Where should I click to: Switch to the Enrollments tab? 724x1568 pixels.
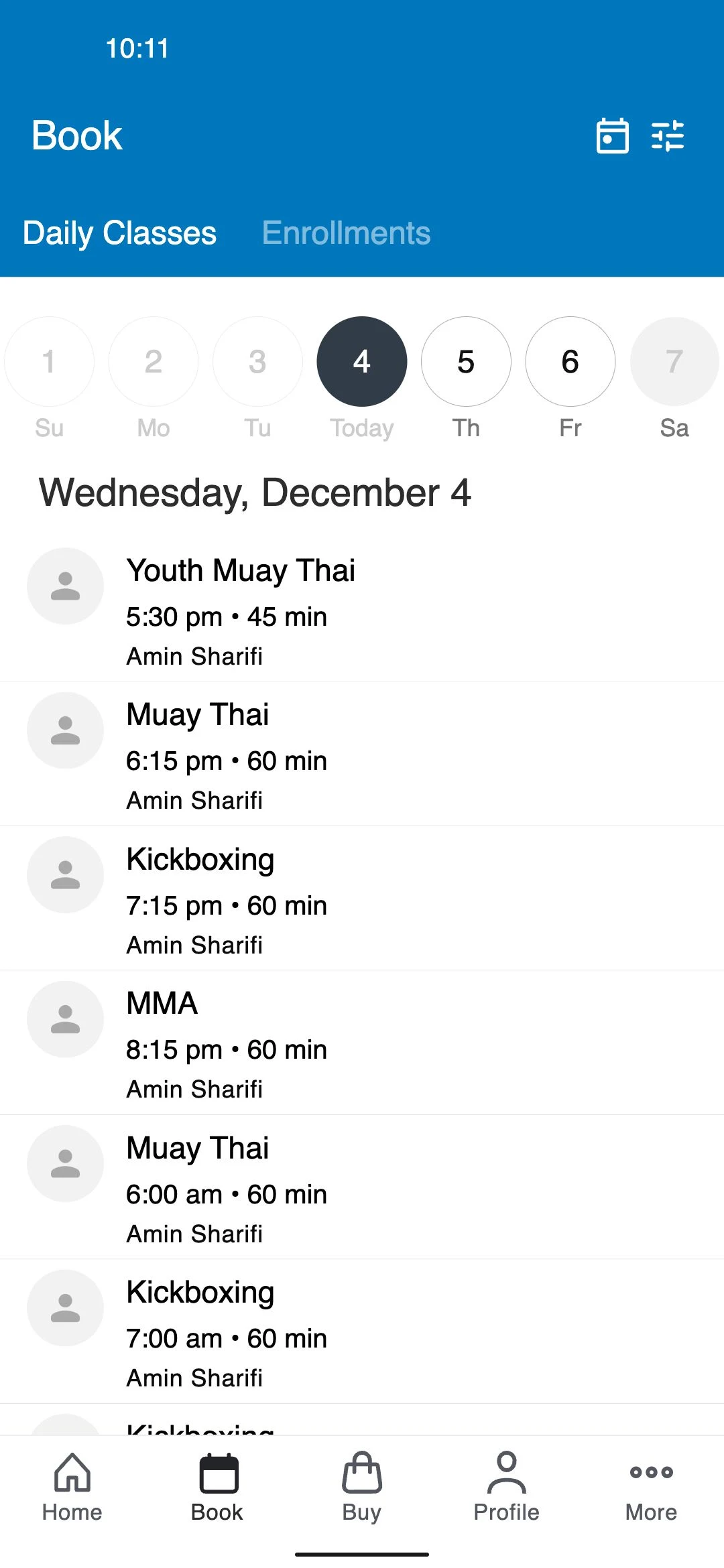[x=346, y=233]
